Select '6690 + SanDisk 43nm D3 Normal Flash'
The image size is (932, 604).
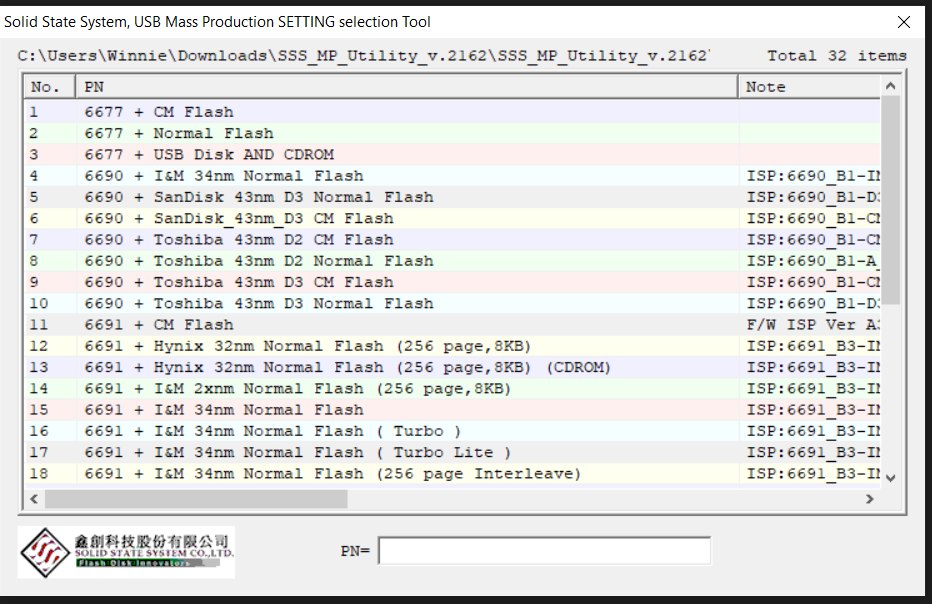(x=453, y=197)
